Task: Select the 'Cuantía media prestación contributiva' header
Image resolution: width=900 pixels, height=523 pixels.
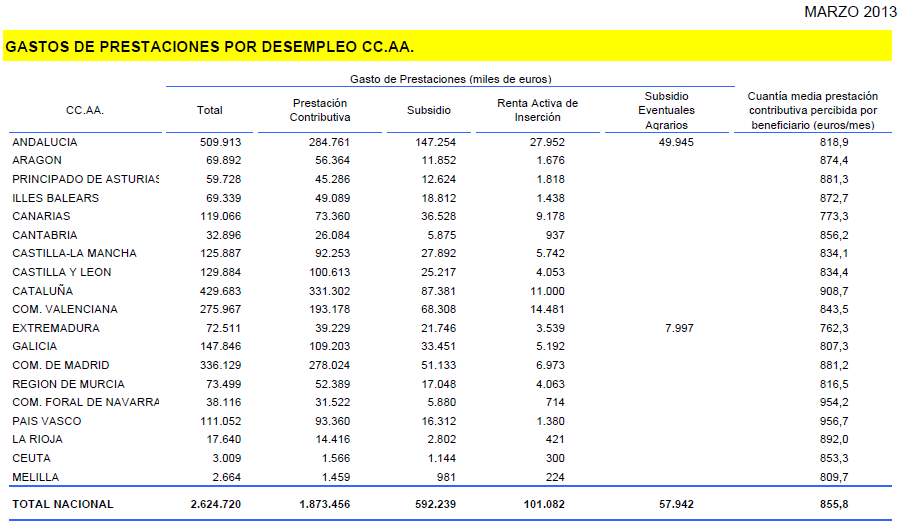Action: coord(813,110)
